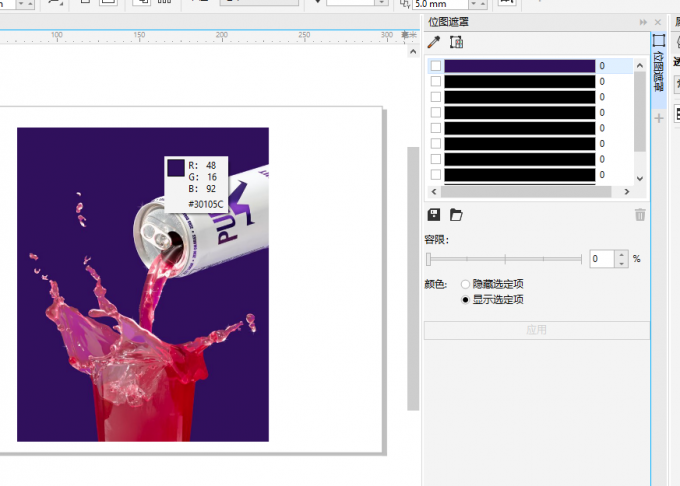Select the purple color swatch in mask list
This screenshot has width=680, height=486.
520,66
